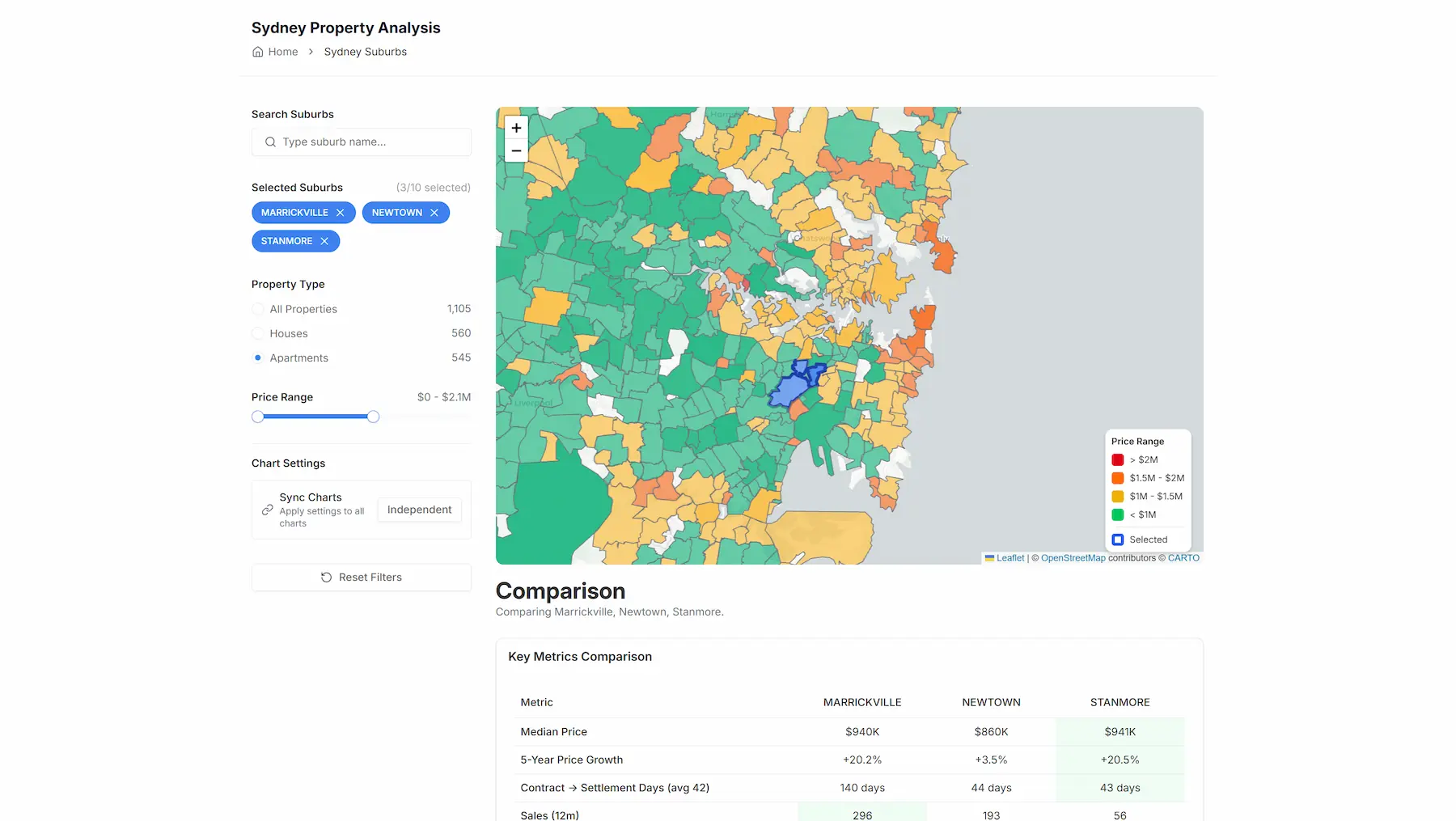1456x821 pixels.
Task: Click the Leaflet flag icon in map attribution
Action: (x=990, y=557)
